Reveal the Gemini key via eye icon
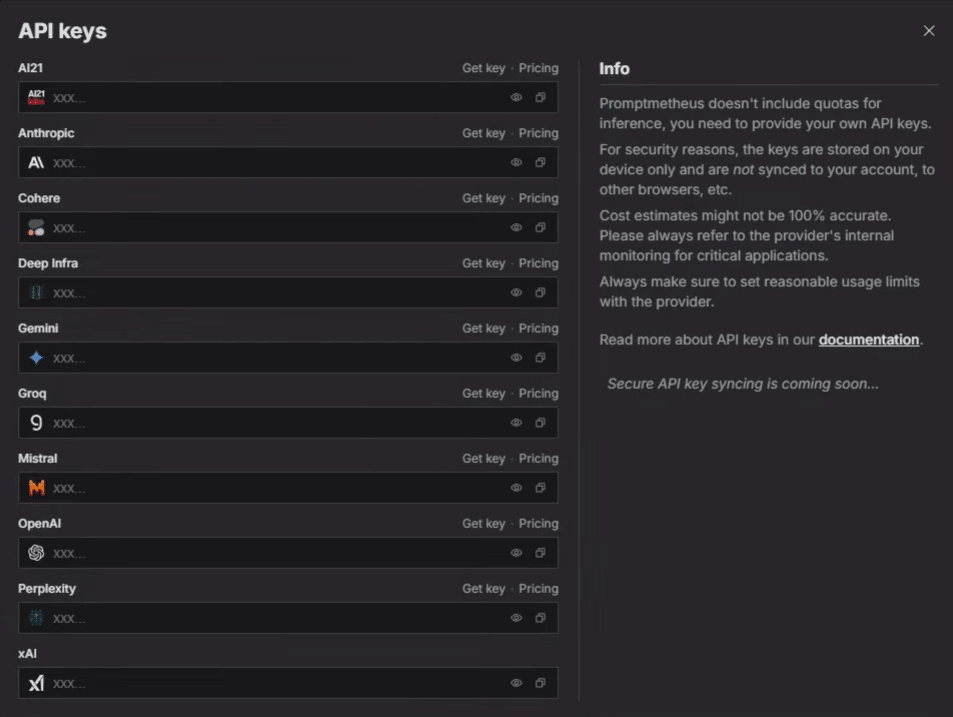953x717 pixels. pos(516,357)
